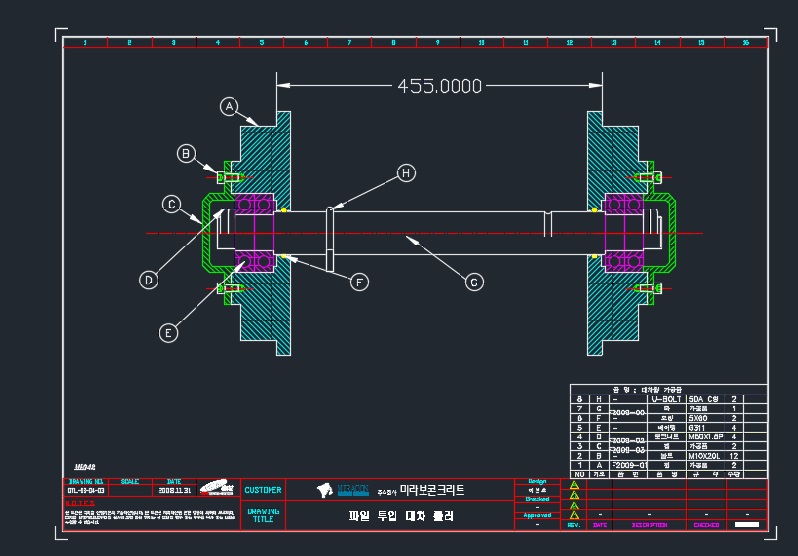Select part balloon A

(x=230, y=107)
